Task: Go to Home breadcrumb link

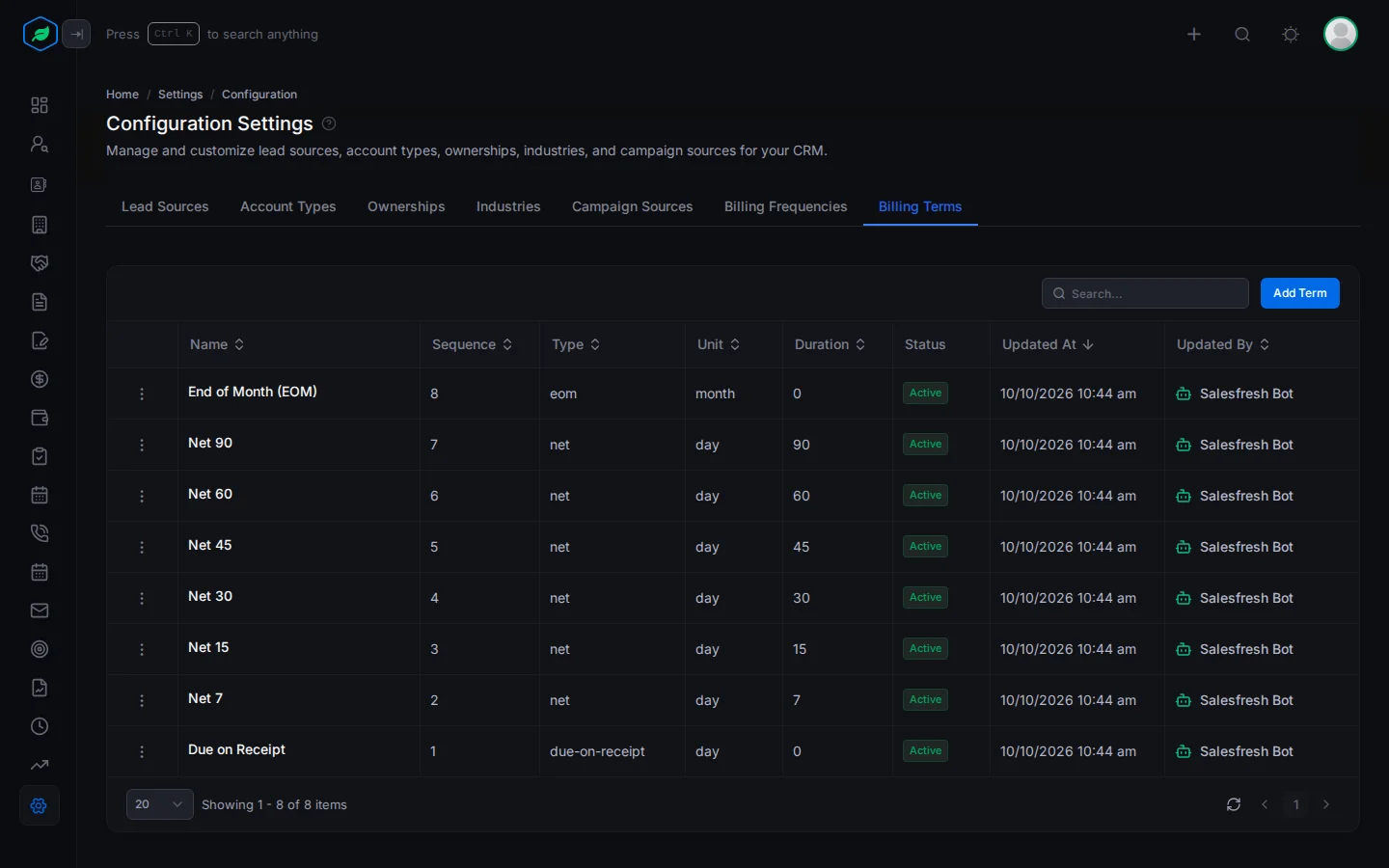Action: pyautogui.click(x=123, y=95)
